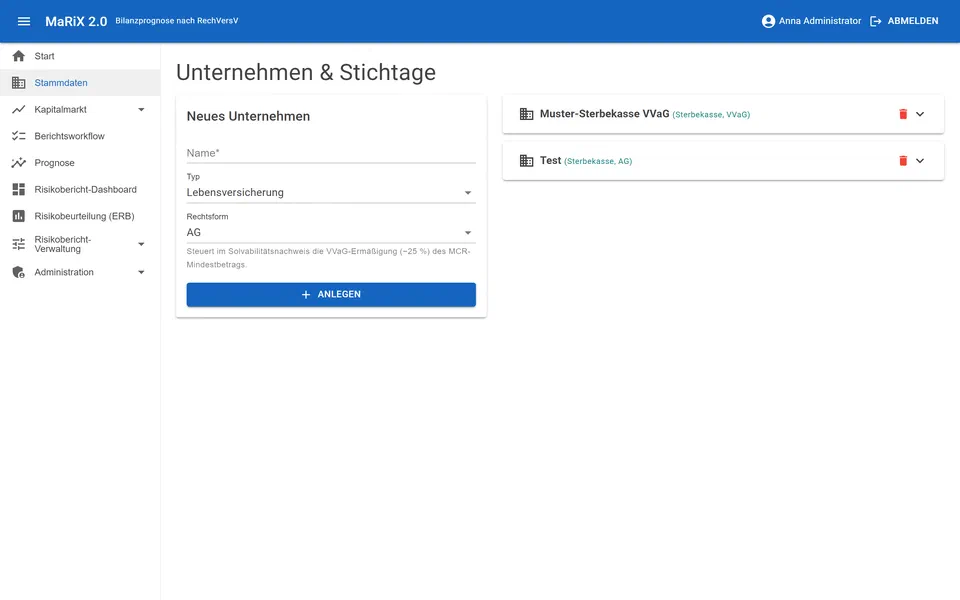This screenshot has height=600, width=960.
Task: Expand the Risikobericht-Verwaltung submenu arrow
Action: pos(141,244)
